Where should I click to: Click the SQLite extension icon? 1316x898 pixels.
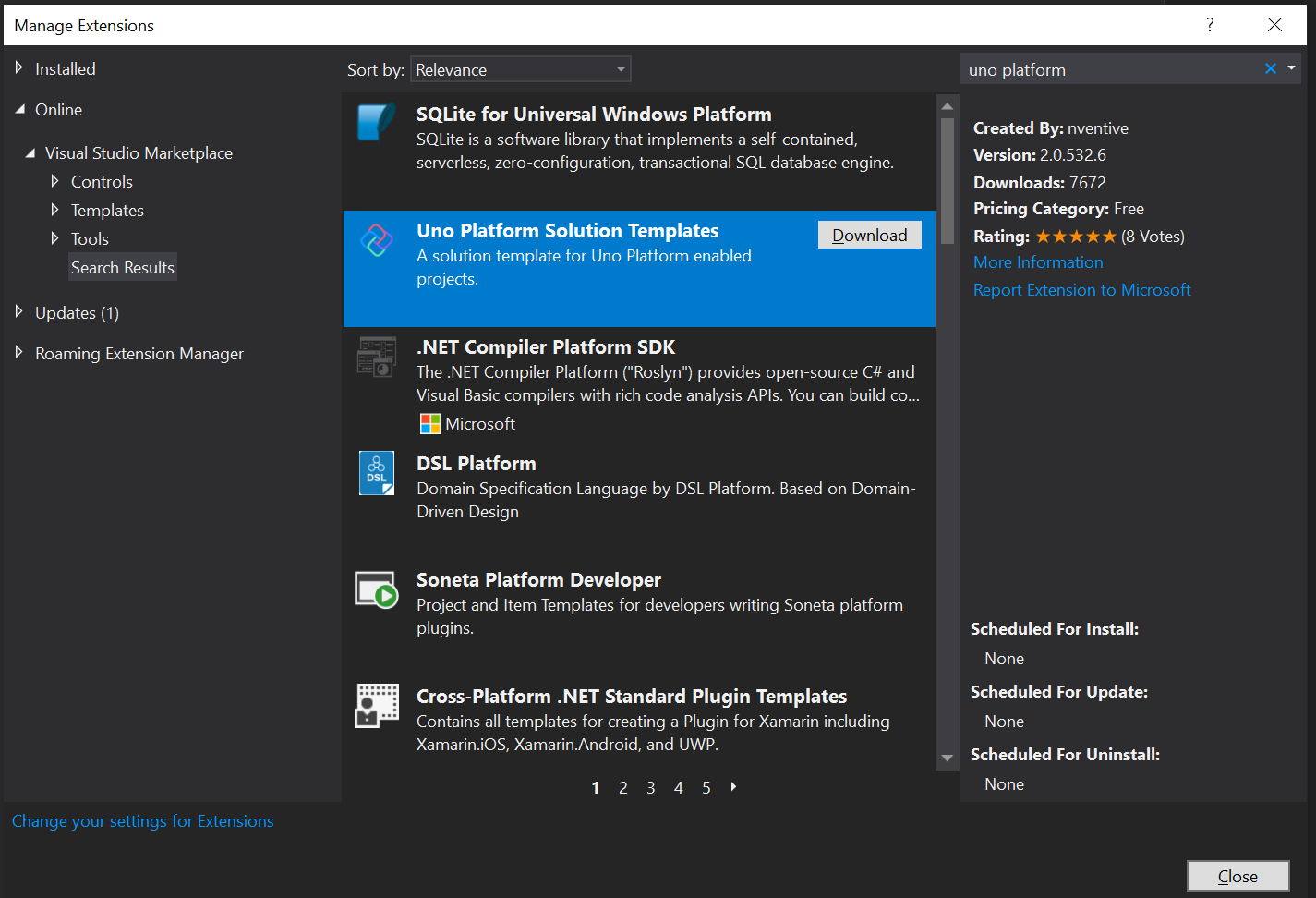pyautogui.click(x=377, y=123)
